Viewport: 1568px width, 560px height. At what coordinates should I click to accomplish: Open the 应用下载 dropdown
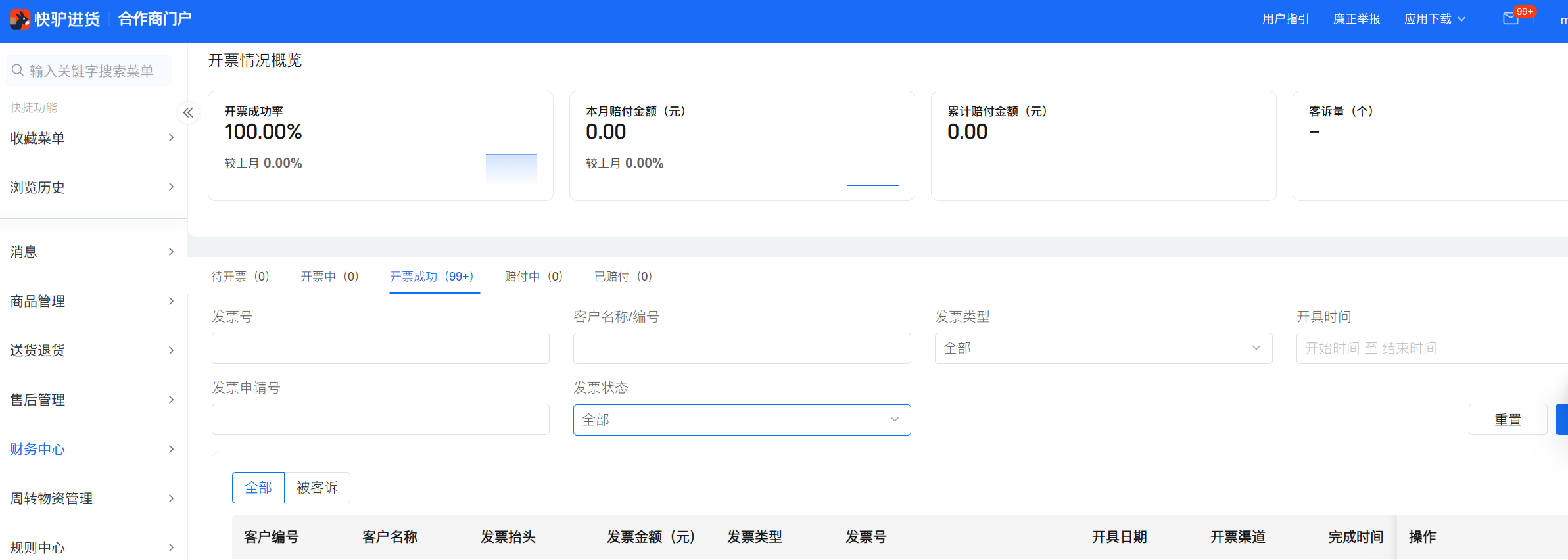coord(1435,19)
